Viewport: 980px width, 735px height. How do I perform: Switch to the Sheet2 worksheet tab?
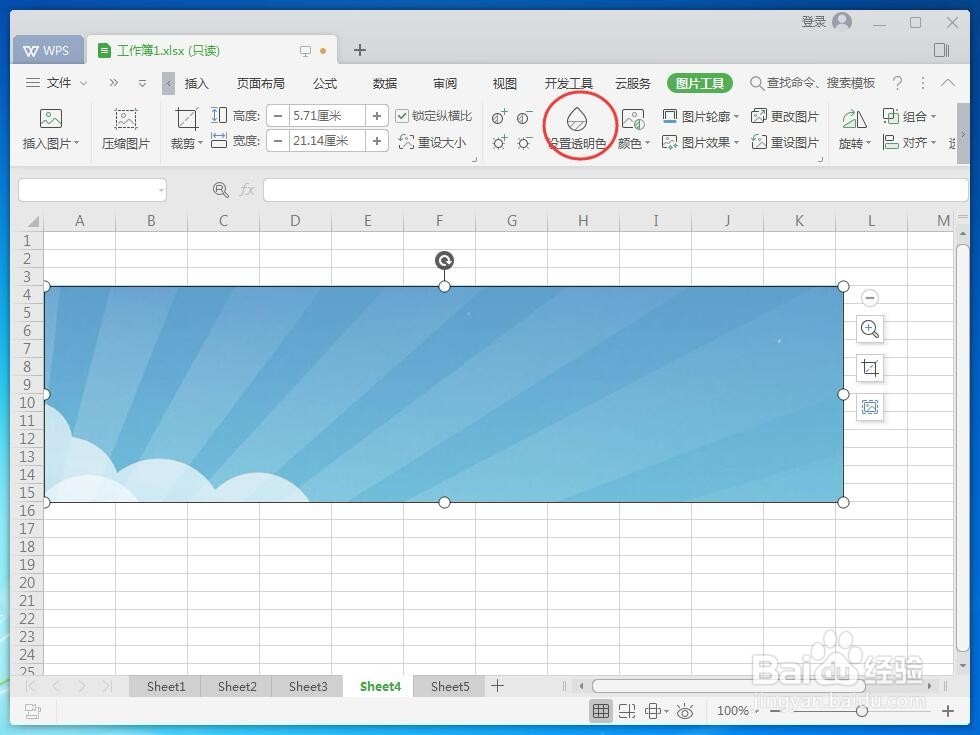pos(236,686)
